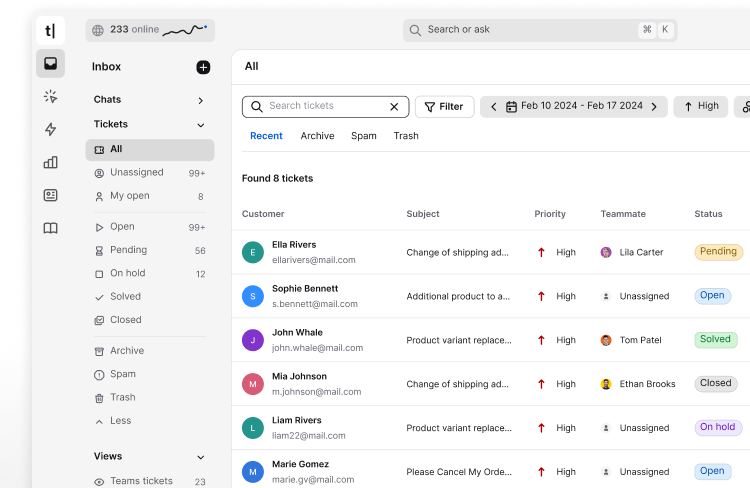750x488 pixels.
Task: Open the knowledge base book icon
Action: 50,228
